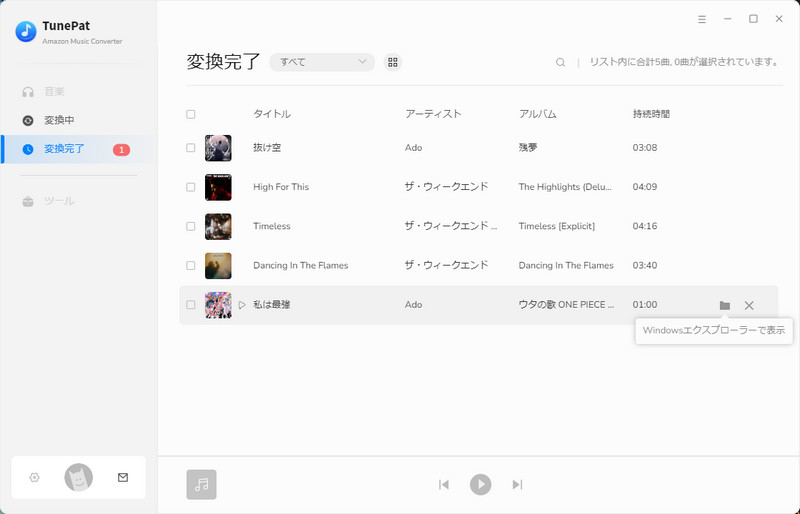Toggle the select-all checkbox in header

(x=191, y=114)
